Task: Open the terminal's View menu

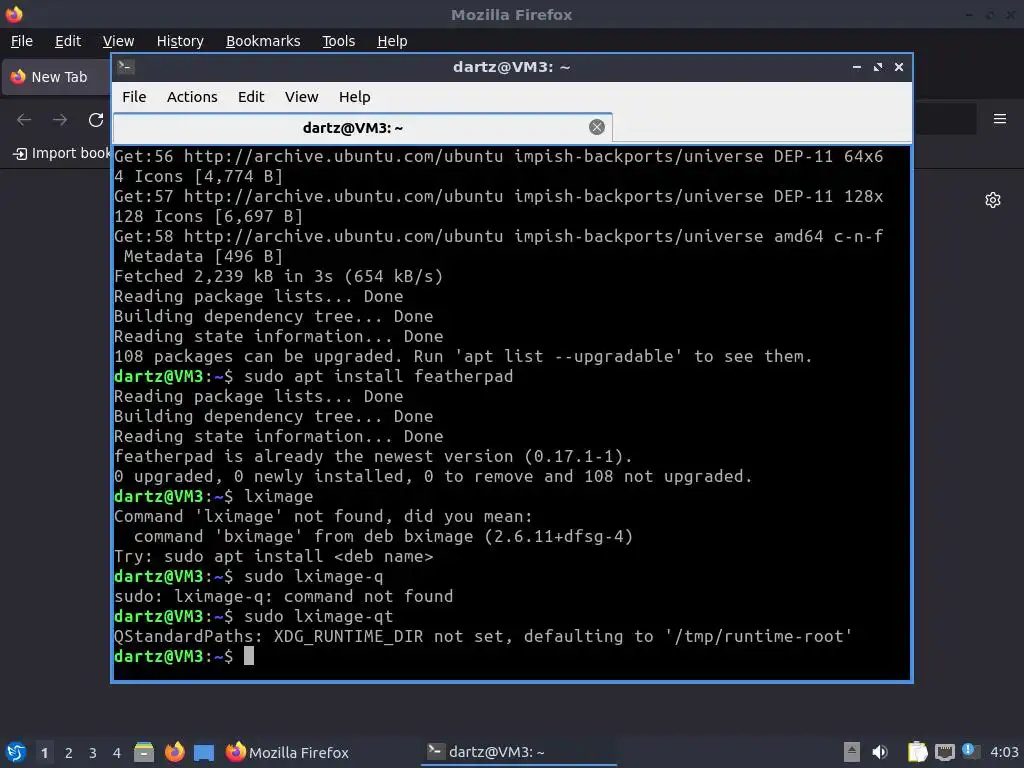Action: 301,97
